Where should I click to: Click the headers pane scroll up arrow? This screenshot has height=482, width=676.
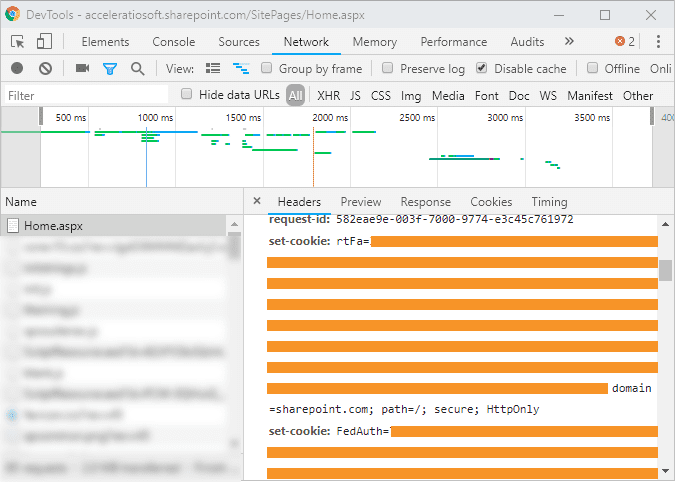(x=665, y=224)
